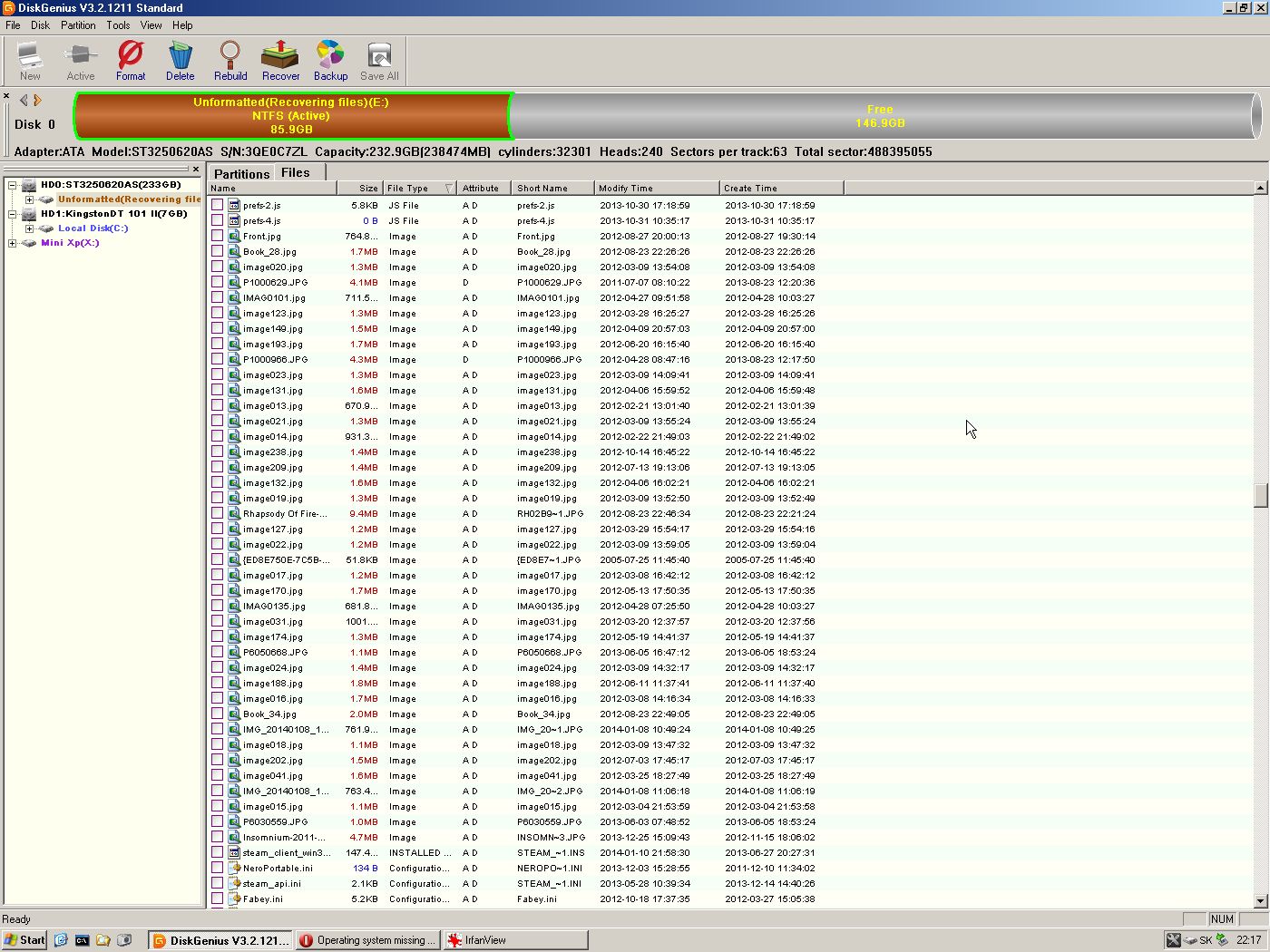Expand the Mini Xp(X:) tree node

click(13, 243)
